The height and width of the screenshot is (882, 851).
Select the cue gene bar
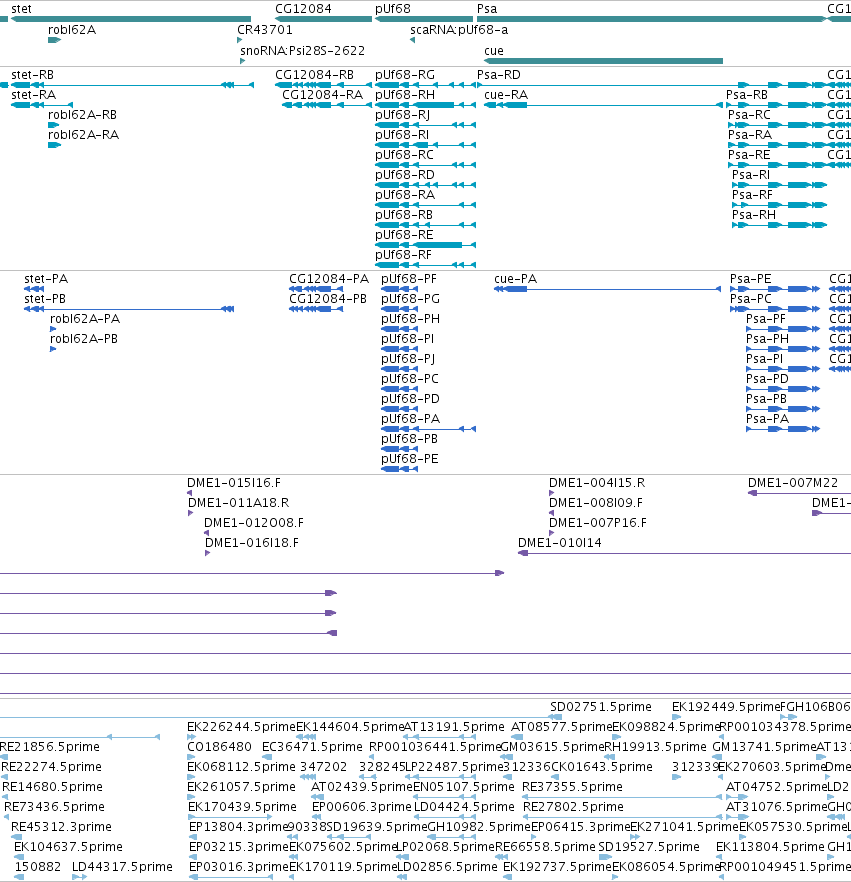[x=604, y=61]
